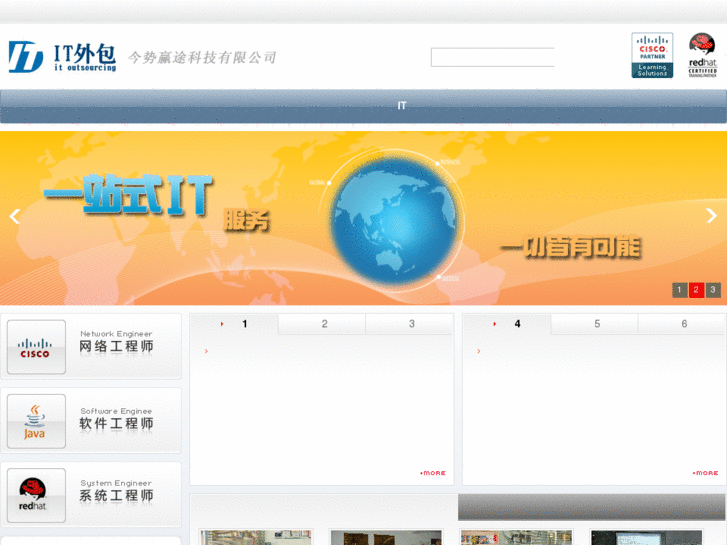Click MORE link in right tab panel
The image size is (727, 545).
[706, 473]
